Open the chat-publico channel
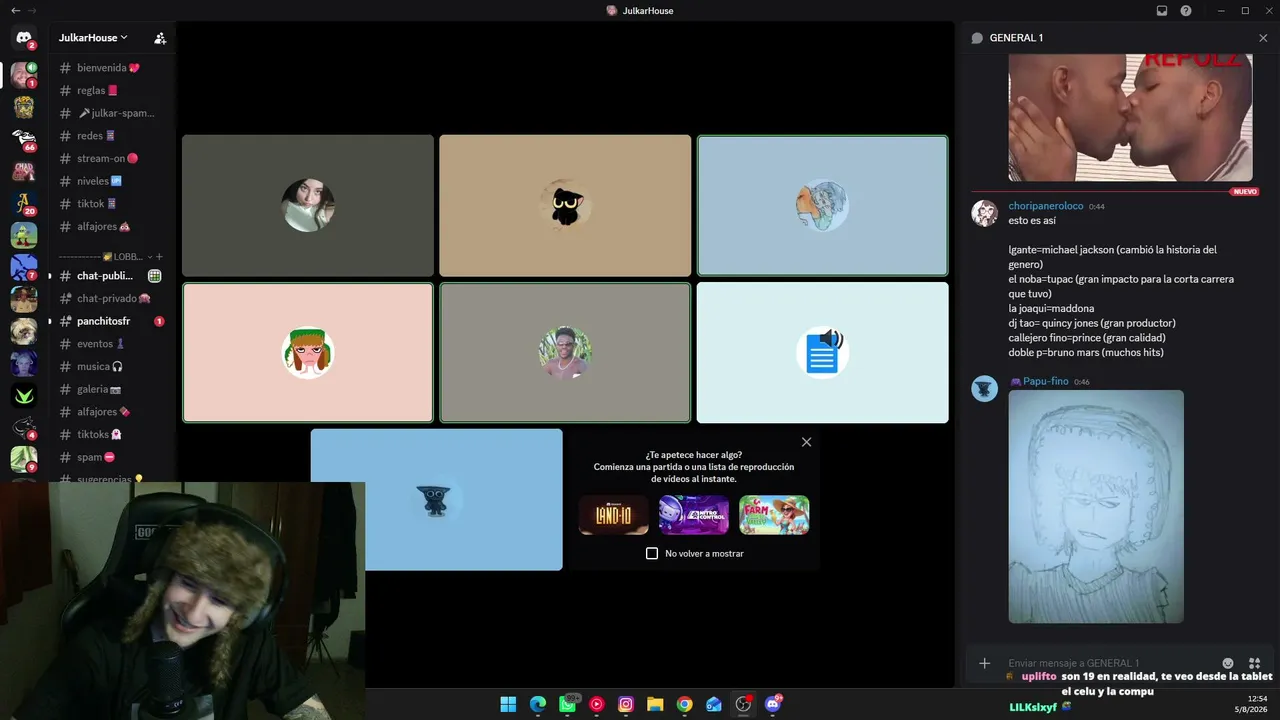 pos(105,276)
